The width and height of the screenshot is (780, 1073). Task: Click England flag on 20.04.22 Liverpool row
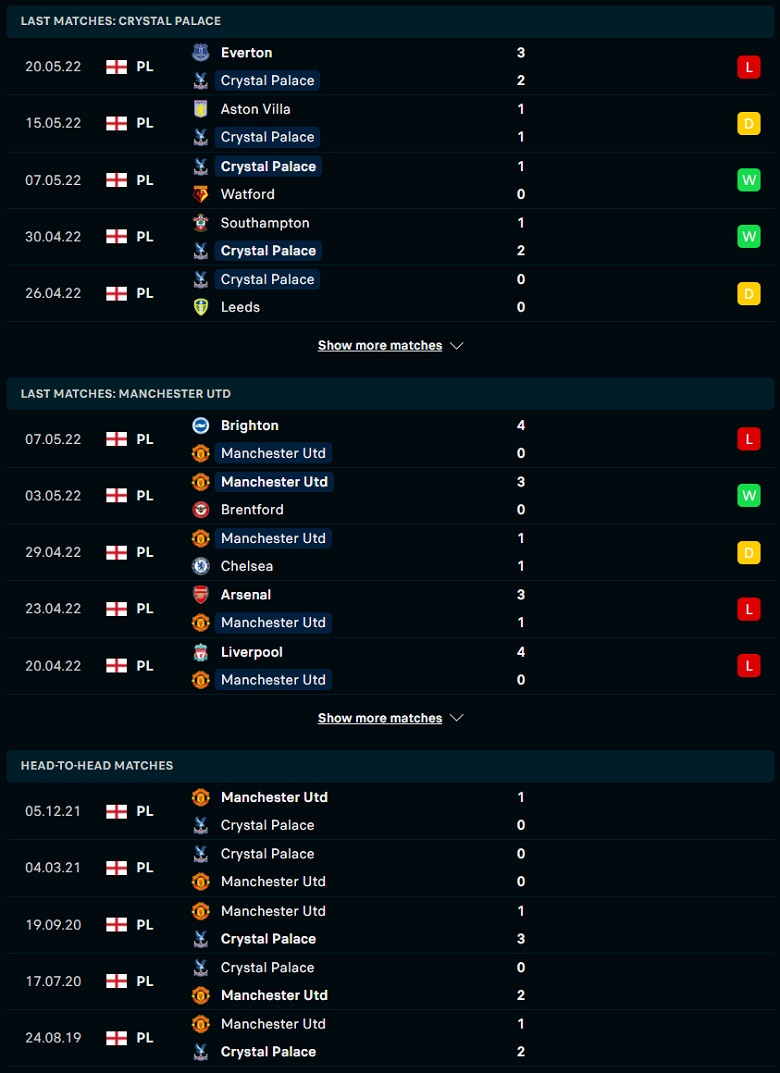(116, 666)
